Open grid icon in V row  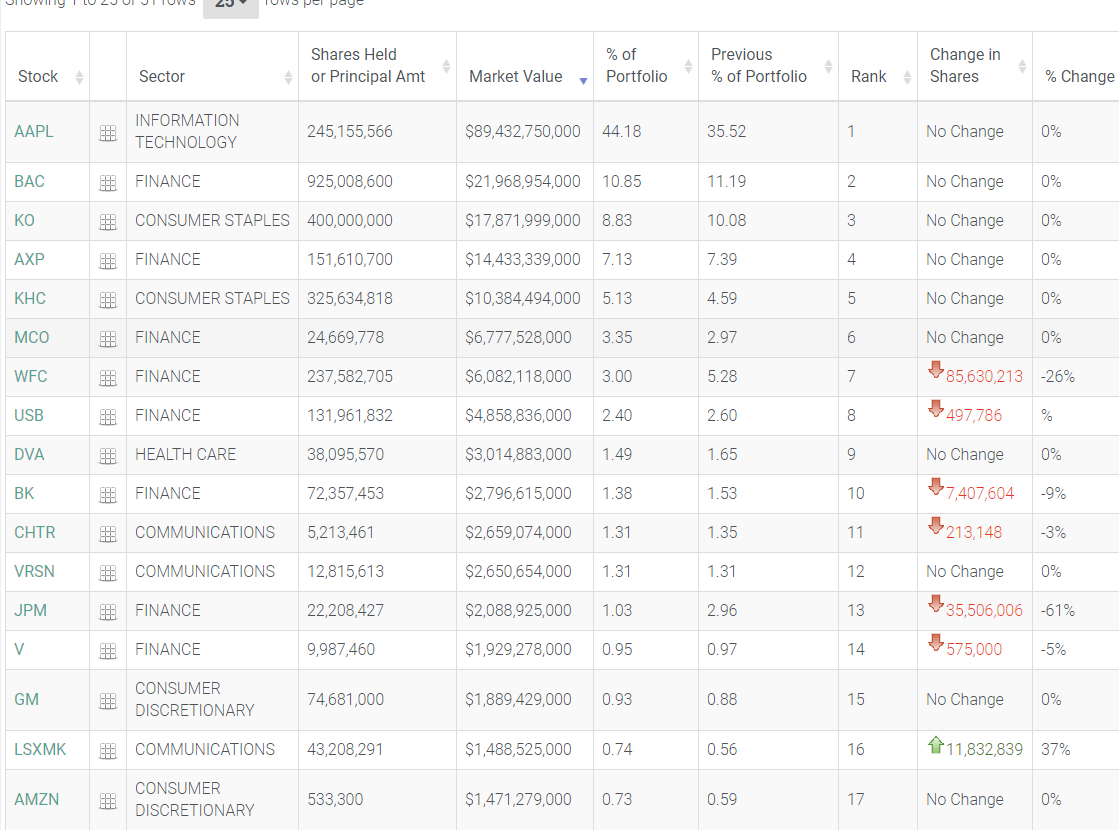(x=108, y=651)
